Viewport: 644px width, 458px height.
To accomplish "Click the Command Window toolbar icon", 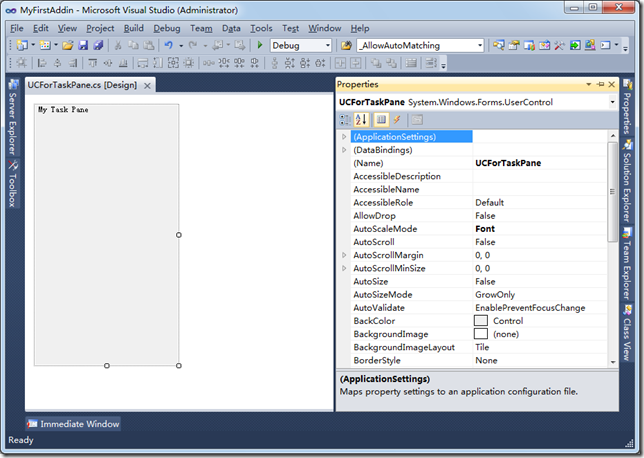I will click(605, 45).
